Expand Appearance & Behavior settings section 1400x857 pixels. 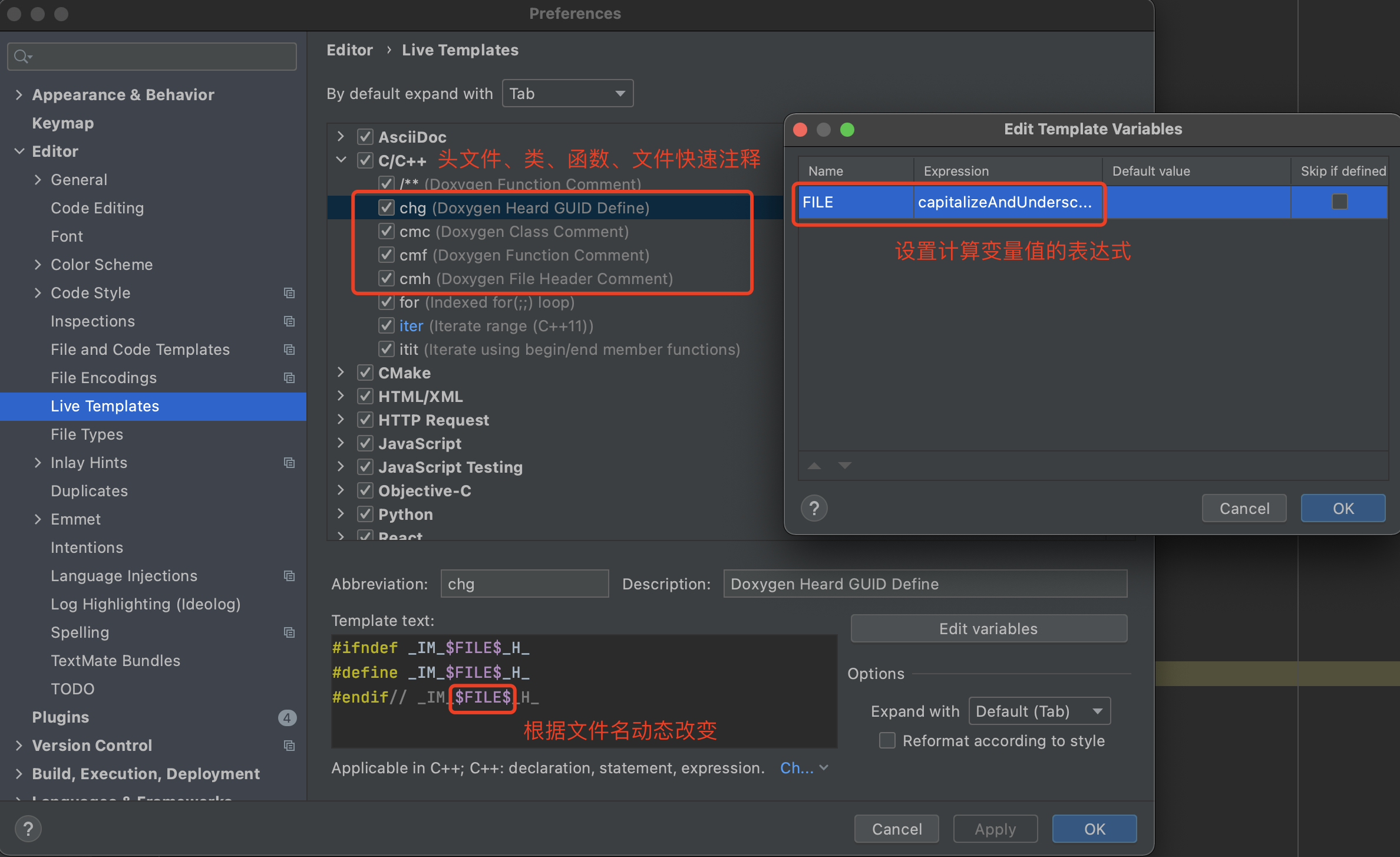click(19, 95)
